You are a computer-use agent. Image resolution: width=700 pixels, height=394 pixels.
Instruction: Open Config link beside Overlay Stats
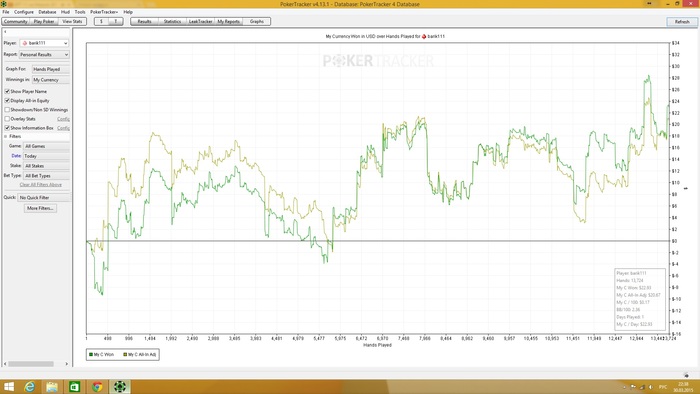(63, 119)
